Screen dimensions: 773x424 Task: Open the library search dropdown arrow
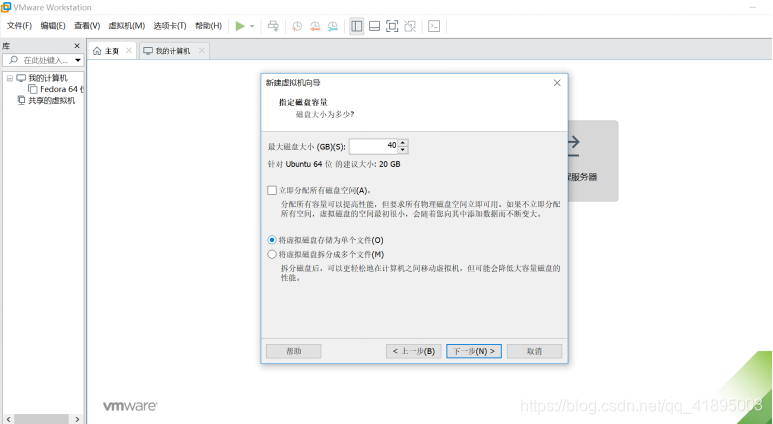pyautogui.click(x=78, y=60)
